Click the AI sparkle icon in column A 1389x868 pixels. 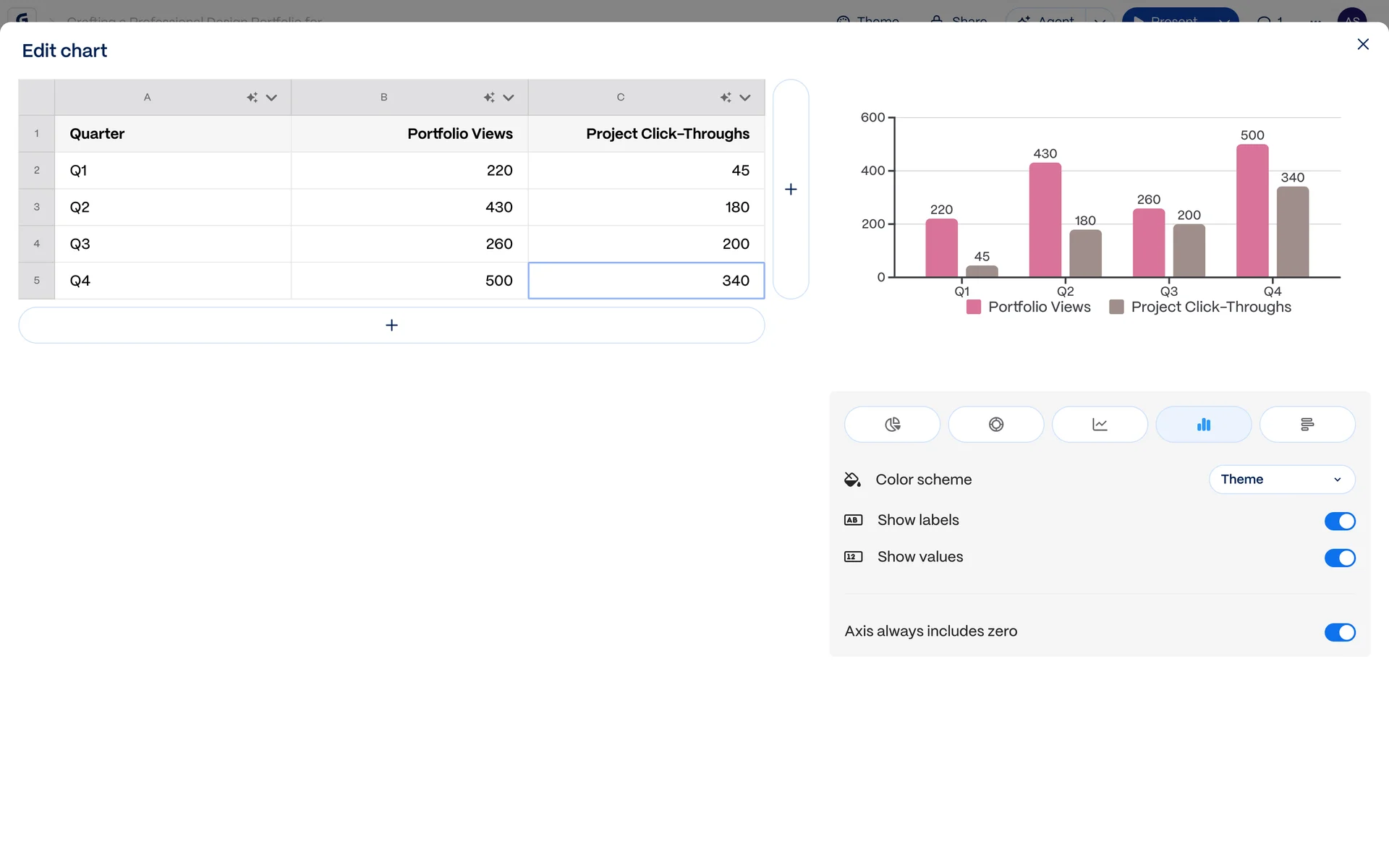(x=252, y=98)
